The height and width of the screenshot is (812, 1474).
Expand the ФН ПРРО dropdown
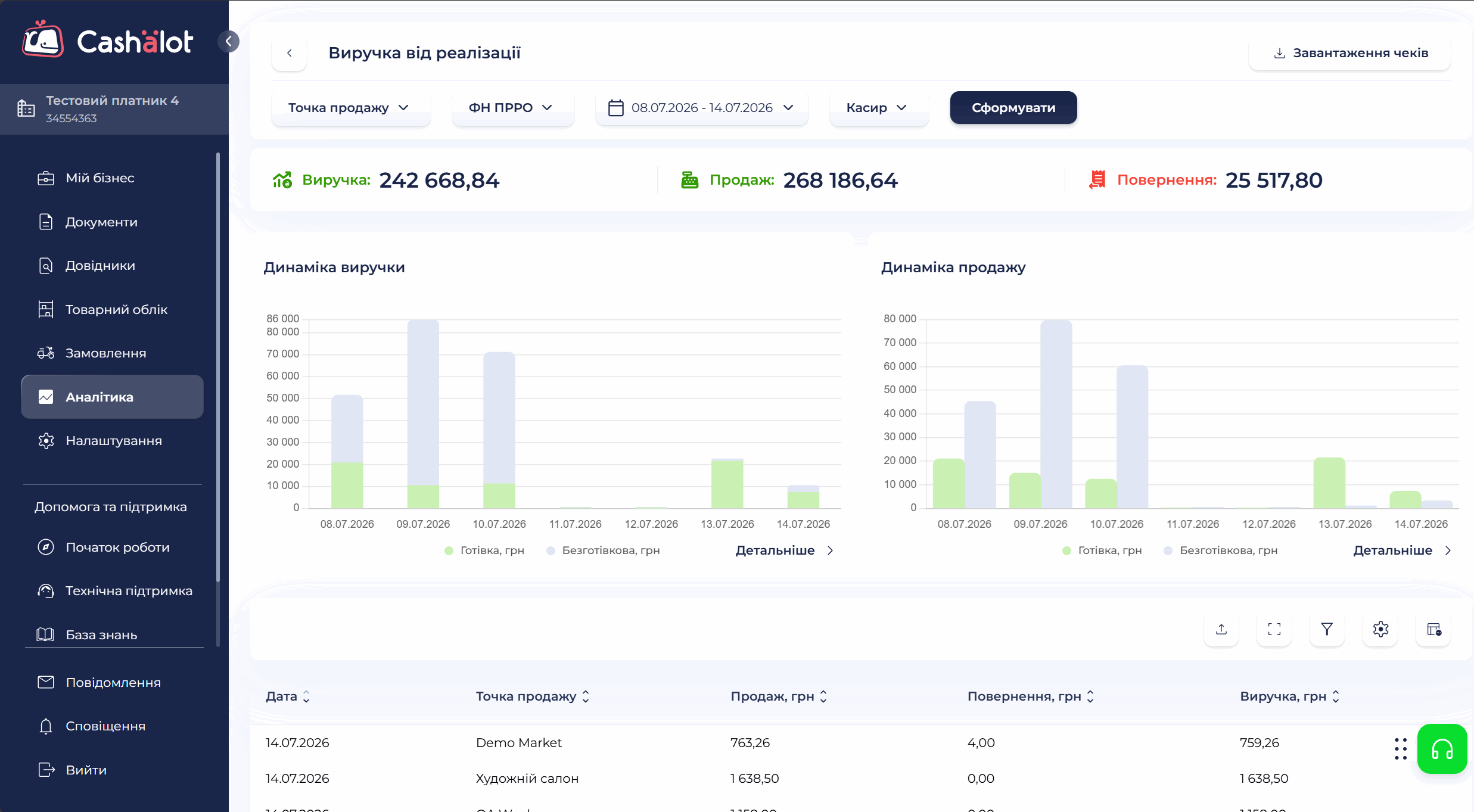click(x=513, y=108)
